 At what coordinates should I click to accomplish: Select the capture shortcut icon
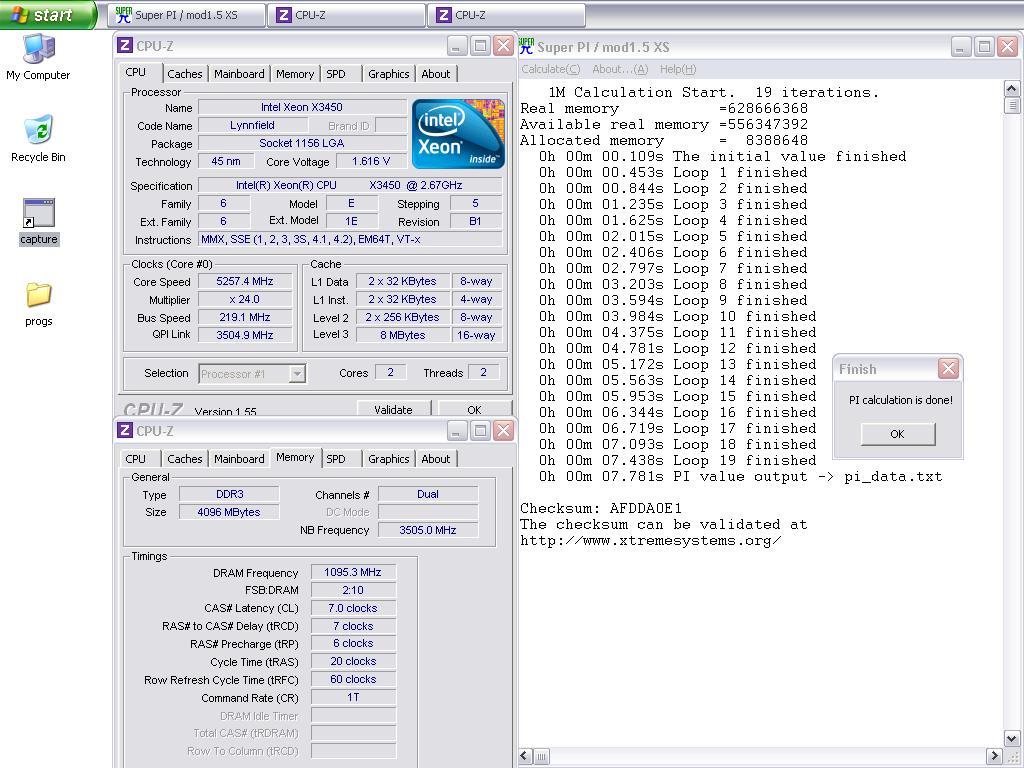[x=39, y=221]
